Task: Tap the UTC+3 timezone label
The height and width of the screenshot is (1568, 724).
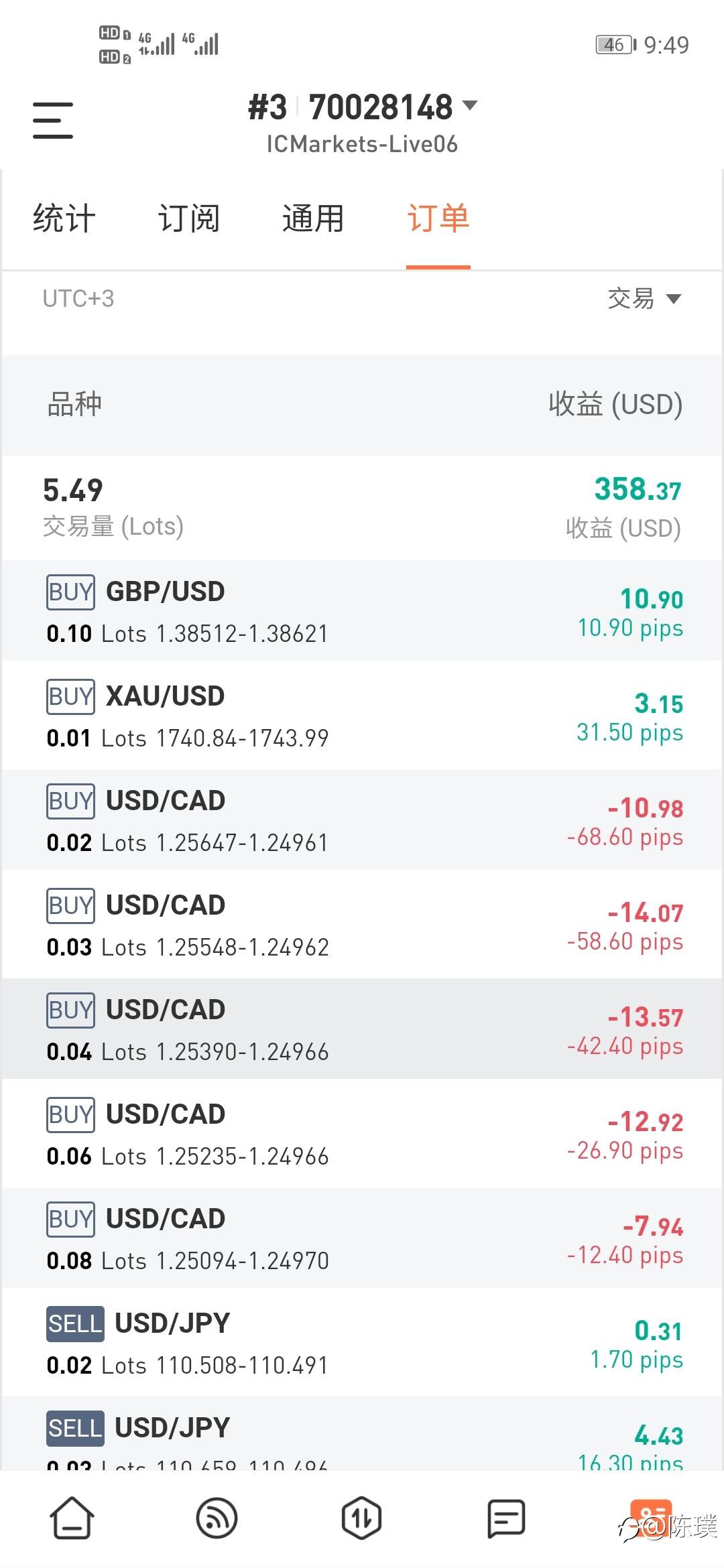Action: click(78, 299)
